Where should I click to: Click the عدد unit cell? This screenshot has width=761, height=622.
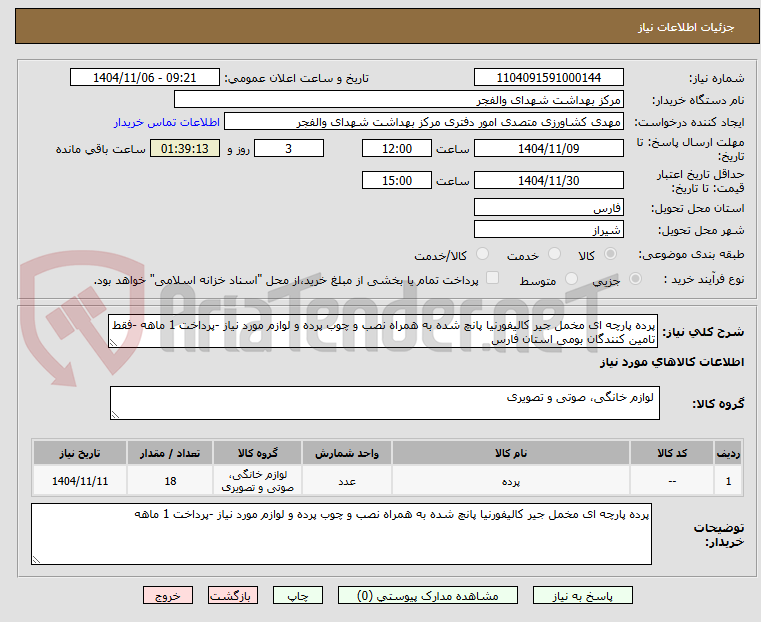click(347, 481)
